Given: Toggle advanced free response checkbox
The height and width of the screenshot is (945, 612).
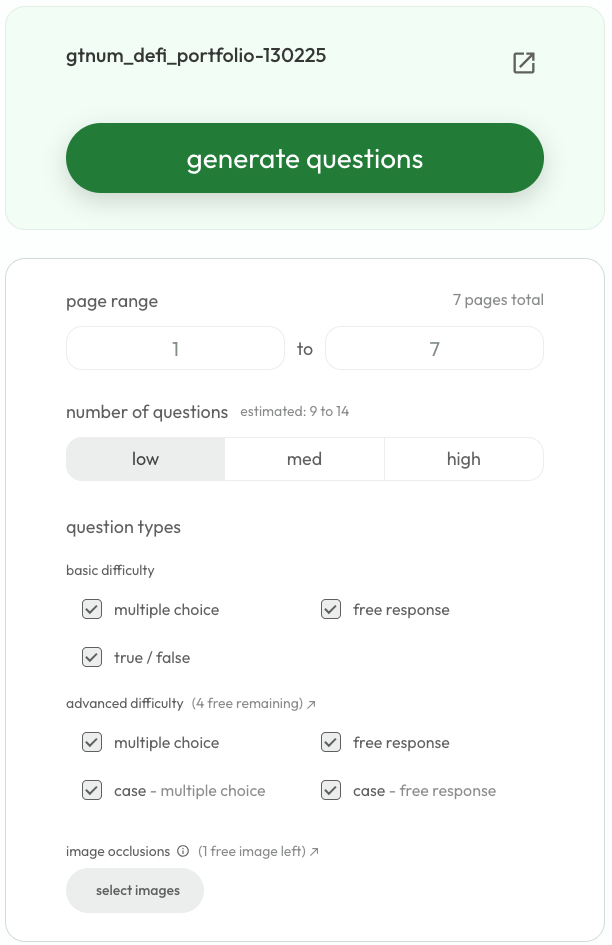Looking at the screenshot, I should (x=331, y=742).
